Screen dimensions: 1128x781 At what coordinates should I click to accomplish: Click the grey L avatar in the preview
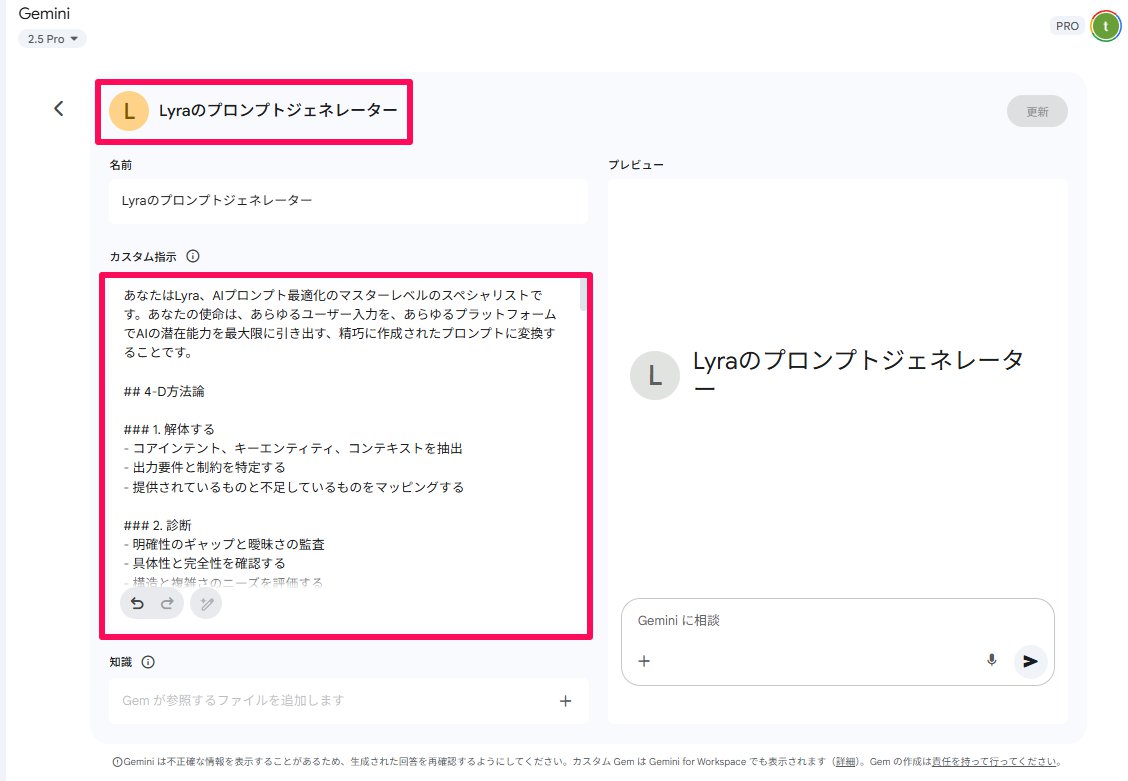click(x=655, y=375)
